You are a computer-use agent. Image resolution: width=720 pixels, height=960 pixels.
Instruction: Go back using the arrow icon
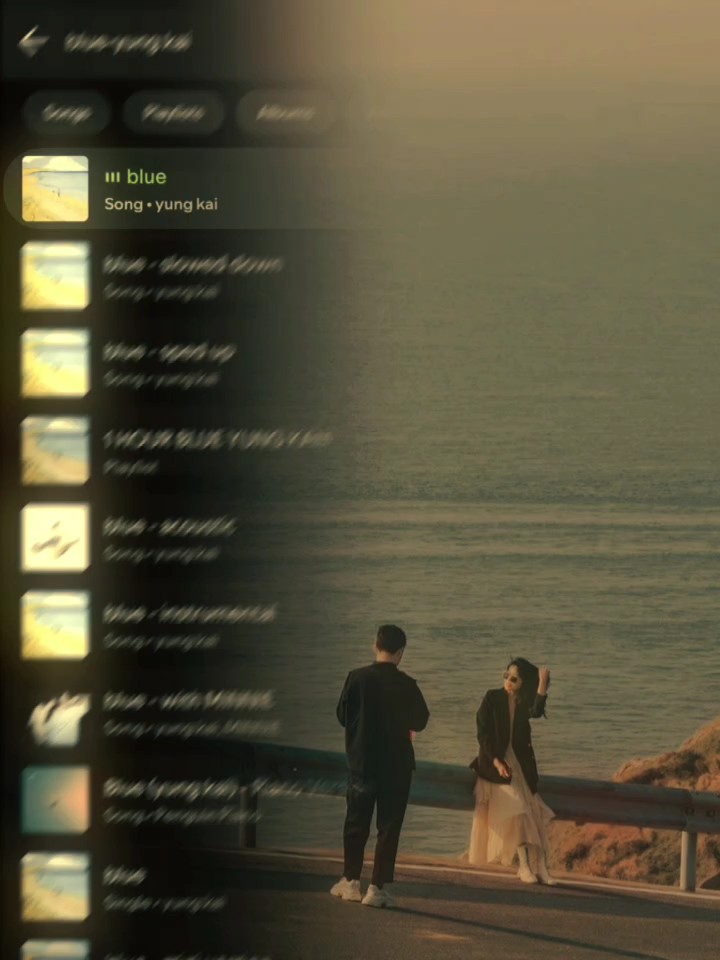[x=33, y=42]
